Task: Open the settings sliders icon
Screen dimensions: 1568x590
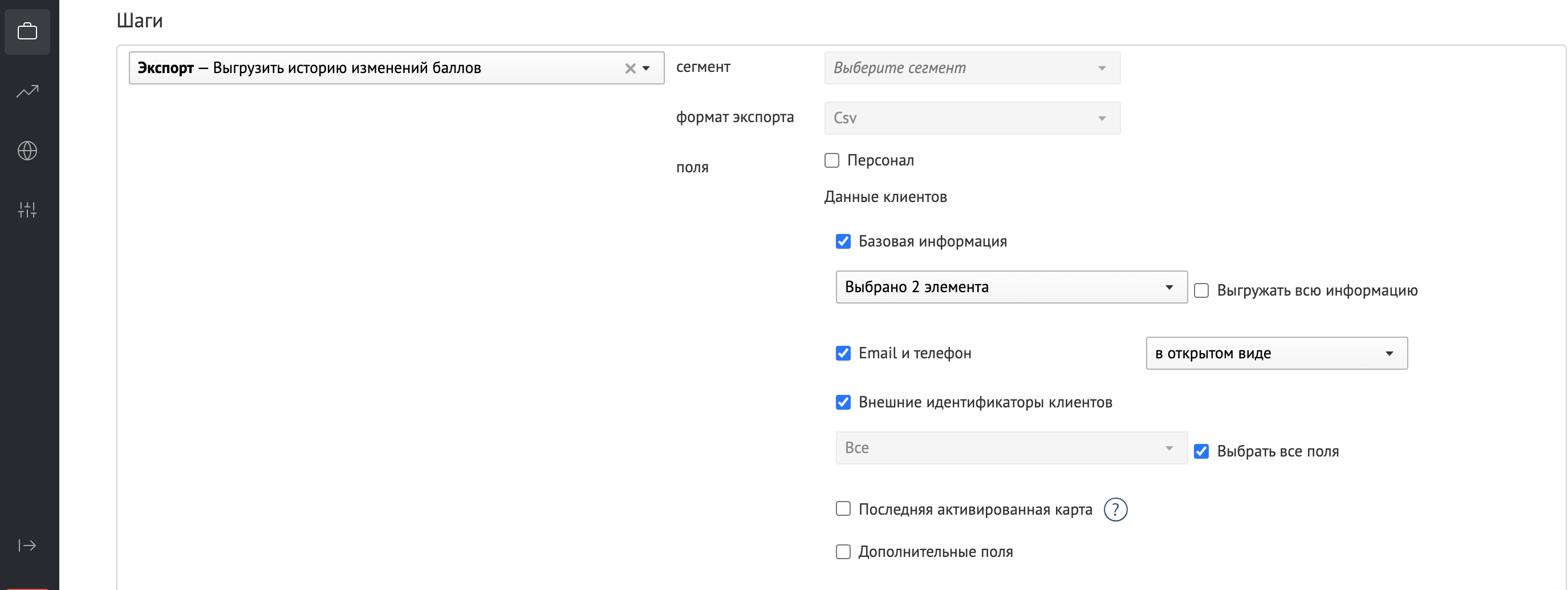Action: [27, 211]
